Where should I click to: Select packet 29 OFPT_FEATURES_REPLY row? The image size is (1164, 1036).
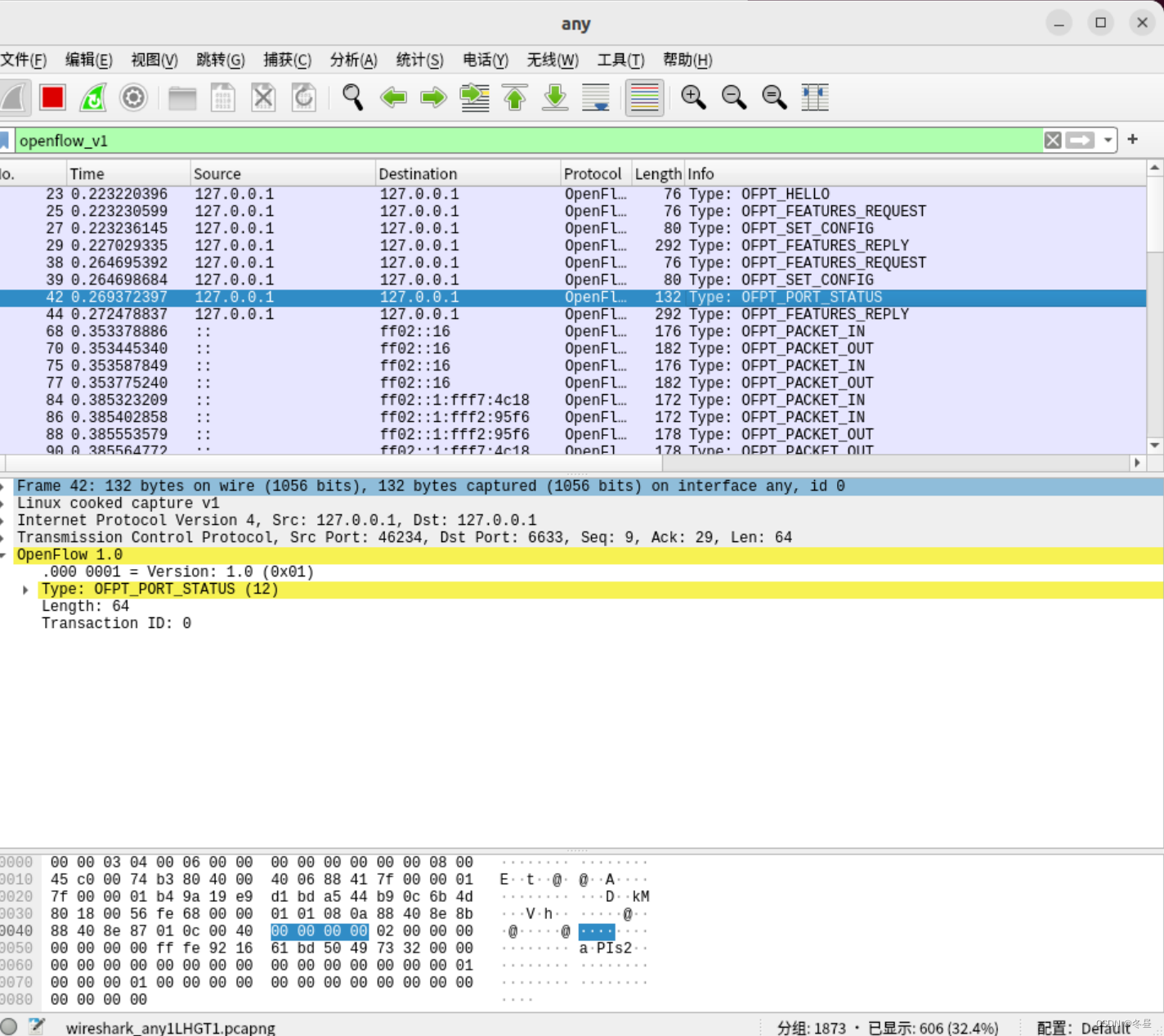coord(573,245)
